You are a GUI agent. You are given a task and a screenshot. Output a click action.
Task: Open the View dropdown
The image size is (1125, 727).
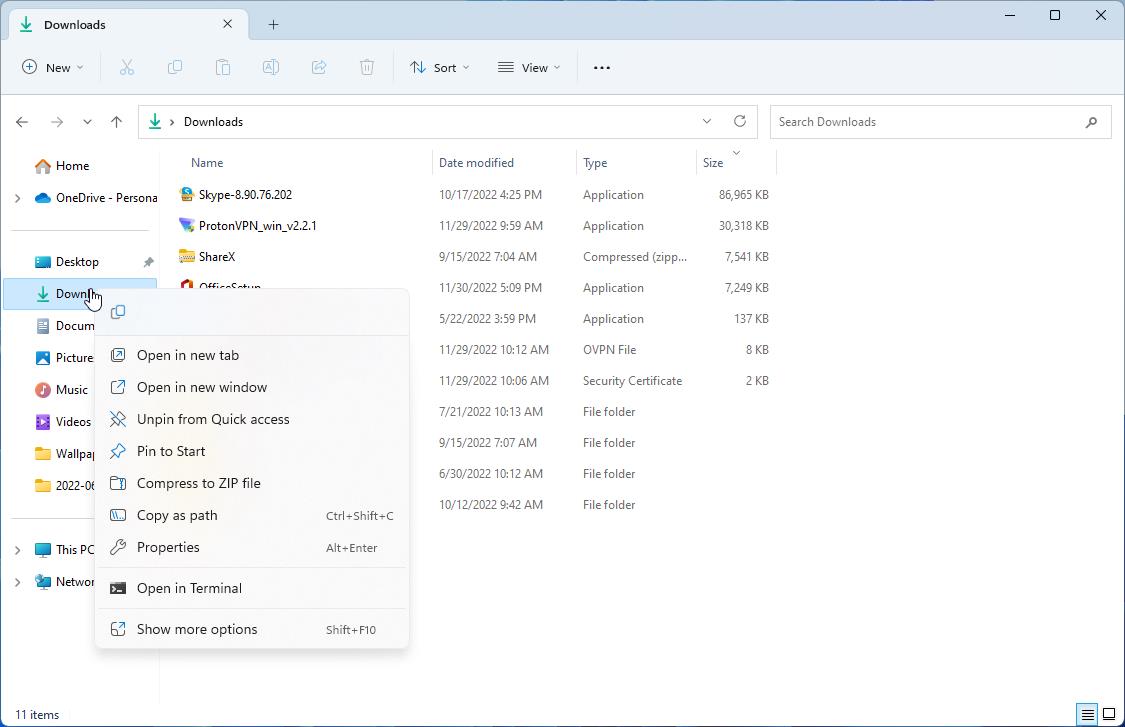pyautogui.click(x=528, y=67)
